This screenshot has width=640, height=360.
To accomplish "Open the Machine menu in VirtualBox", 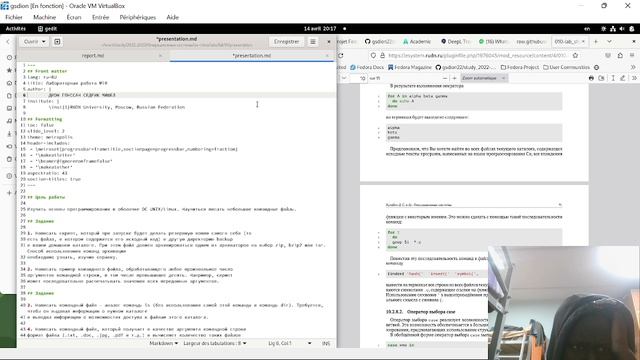I will [44, 17].
